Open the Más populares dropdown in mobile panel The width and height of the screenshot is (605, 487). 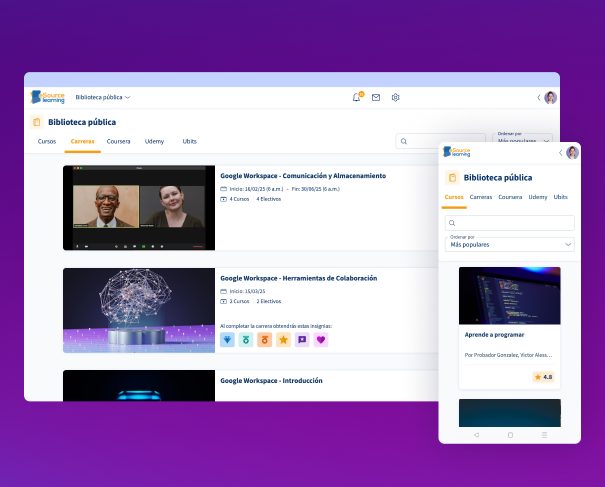[x=510, y=244]
